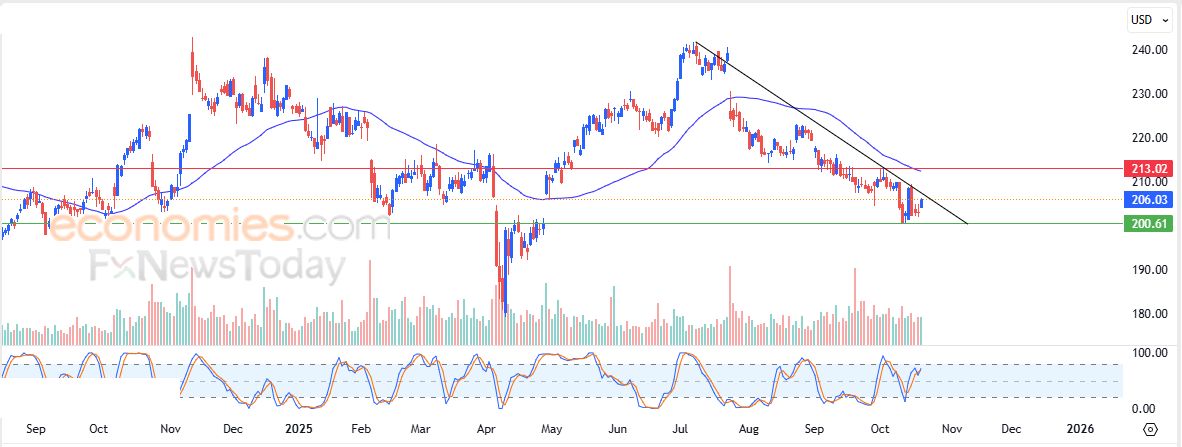The image size is (1182, 447).
Task: Open the chart settings gear icon
Action: coord(1150,429)
